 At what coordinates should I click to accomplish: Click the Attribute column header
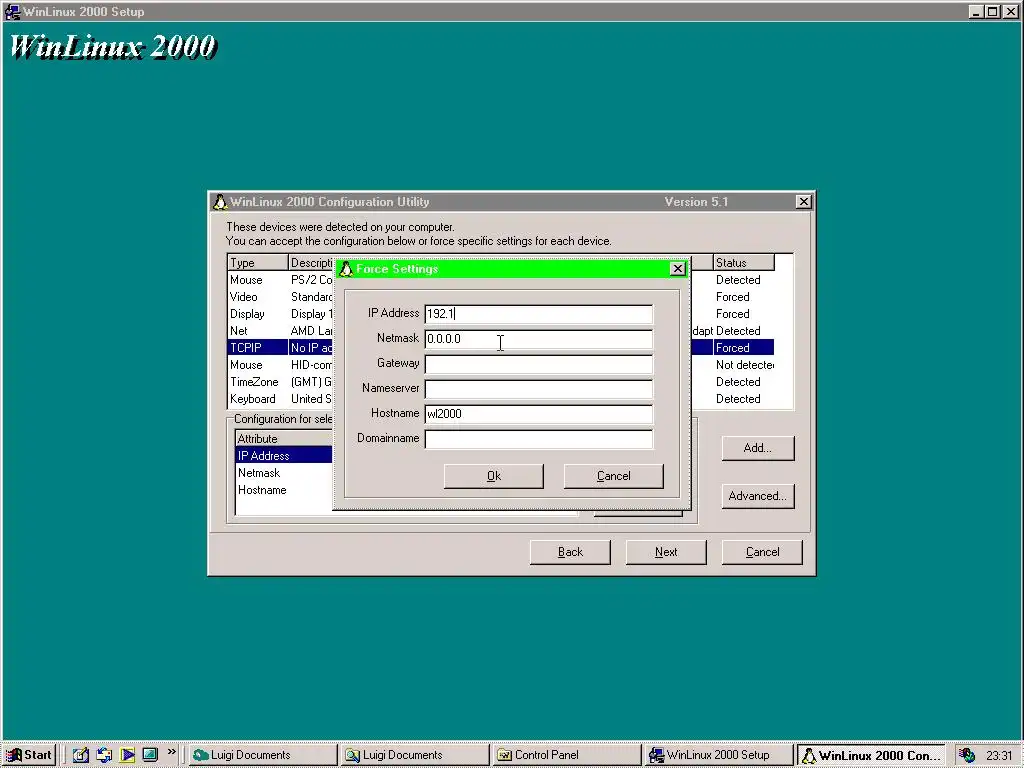(x=284, y=439)
